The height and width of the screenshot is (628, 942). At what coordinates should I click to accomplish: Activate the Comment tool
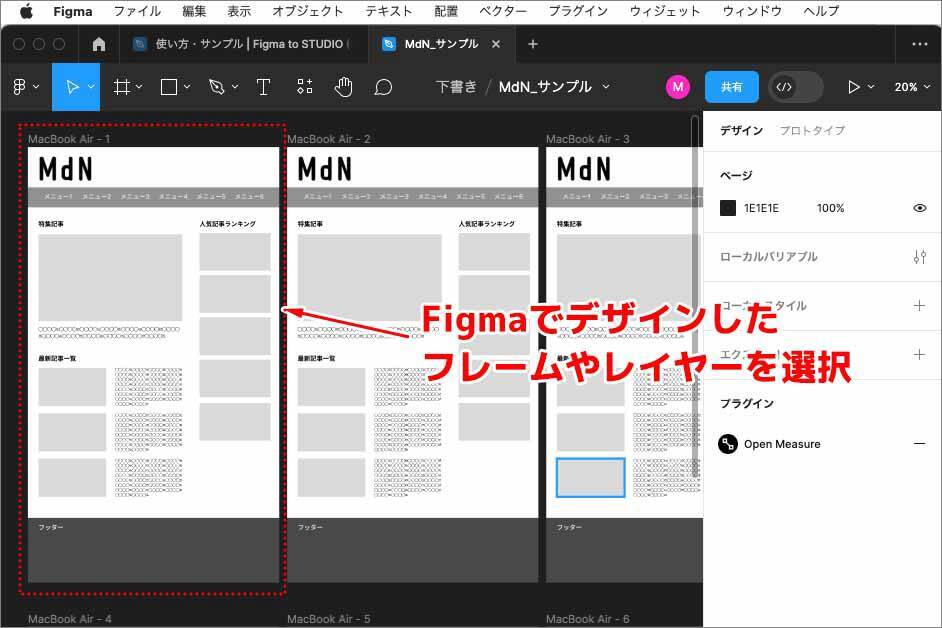(x=383, y=87)
